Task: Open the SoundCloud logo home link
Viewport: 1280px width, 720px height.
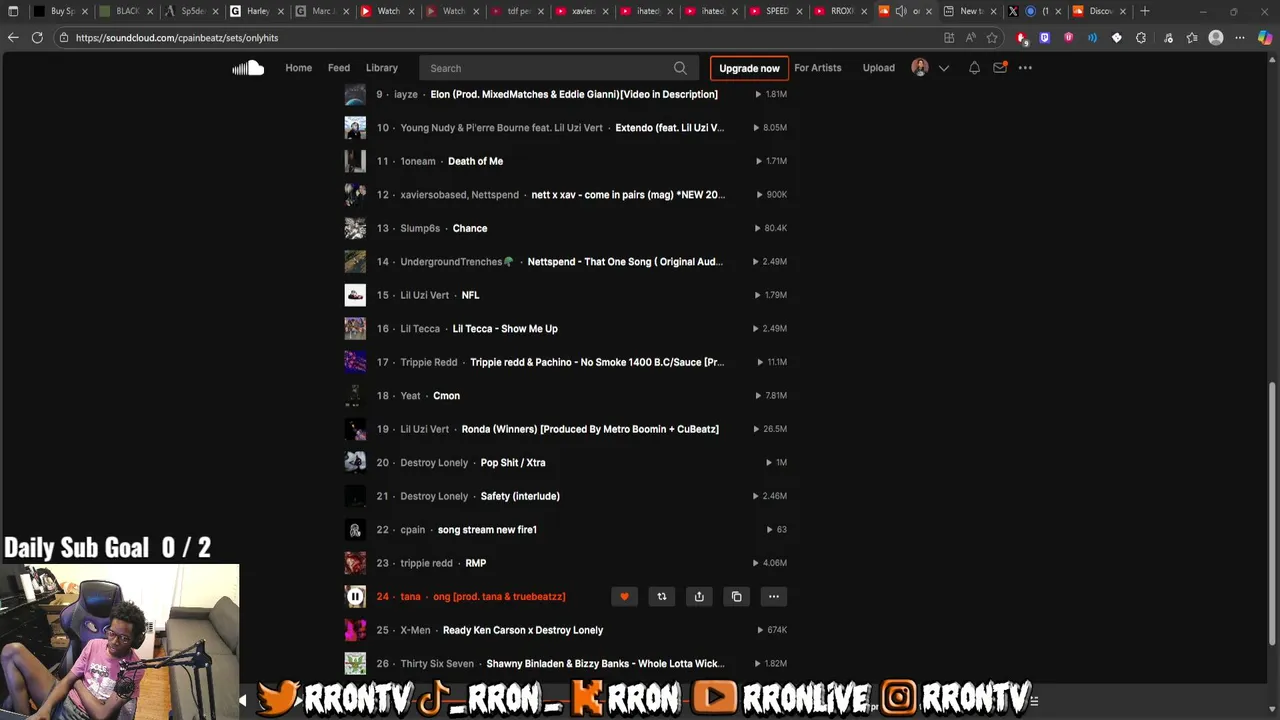Action: (x=248, y=68)
